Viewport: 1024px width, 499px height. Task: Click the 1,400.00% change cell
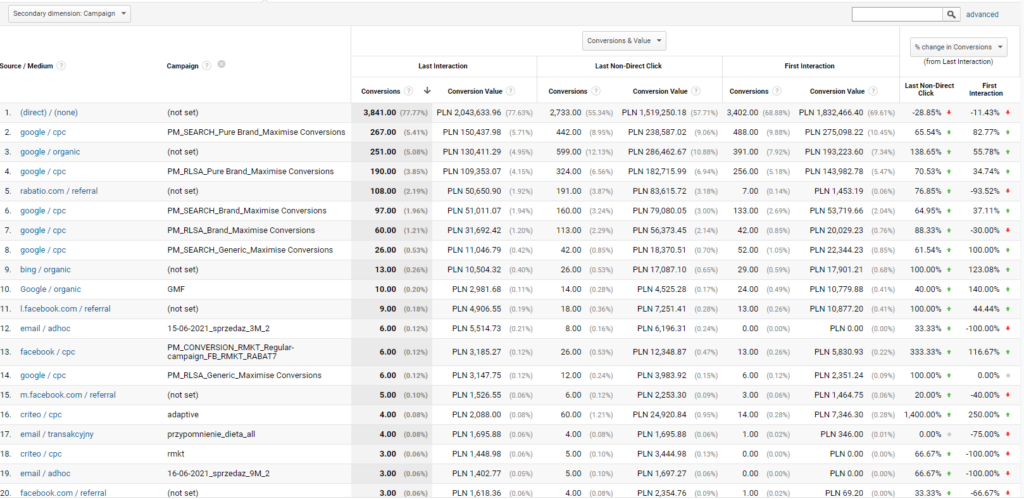pyautogui.click(x=922, y=414)
